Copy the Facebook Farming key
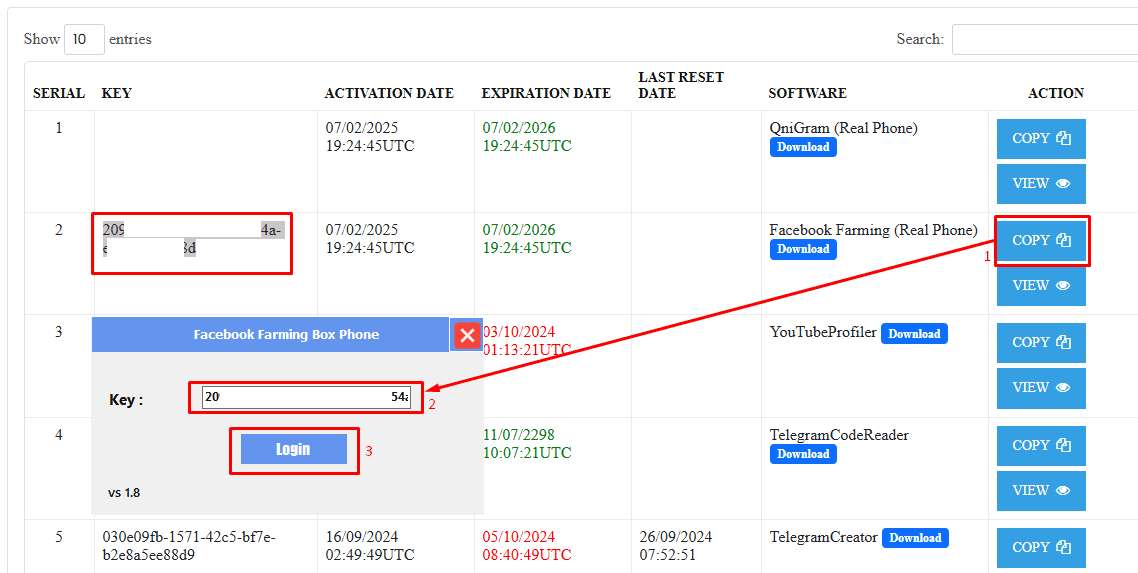Screen dimensions: 1138x573 click(1041, 241)
